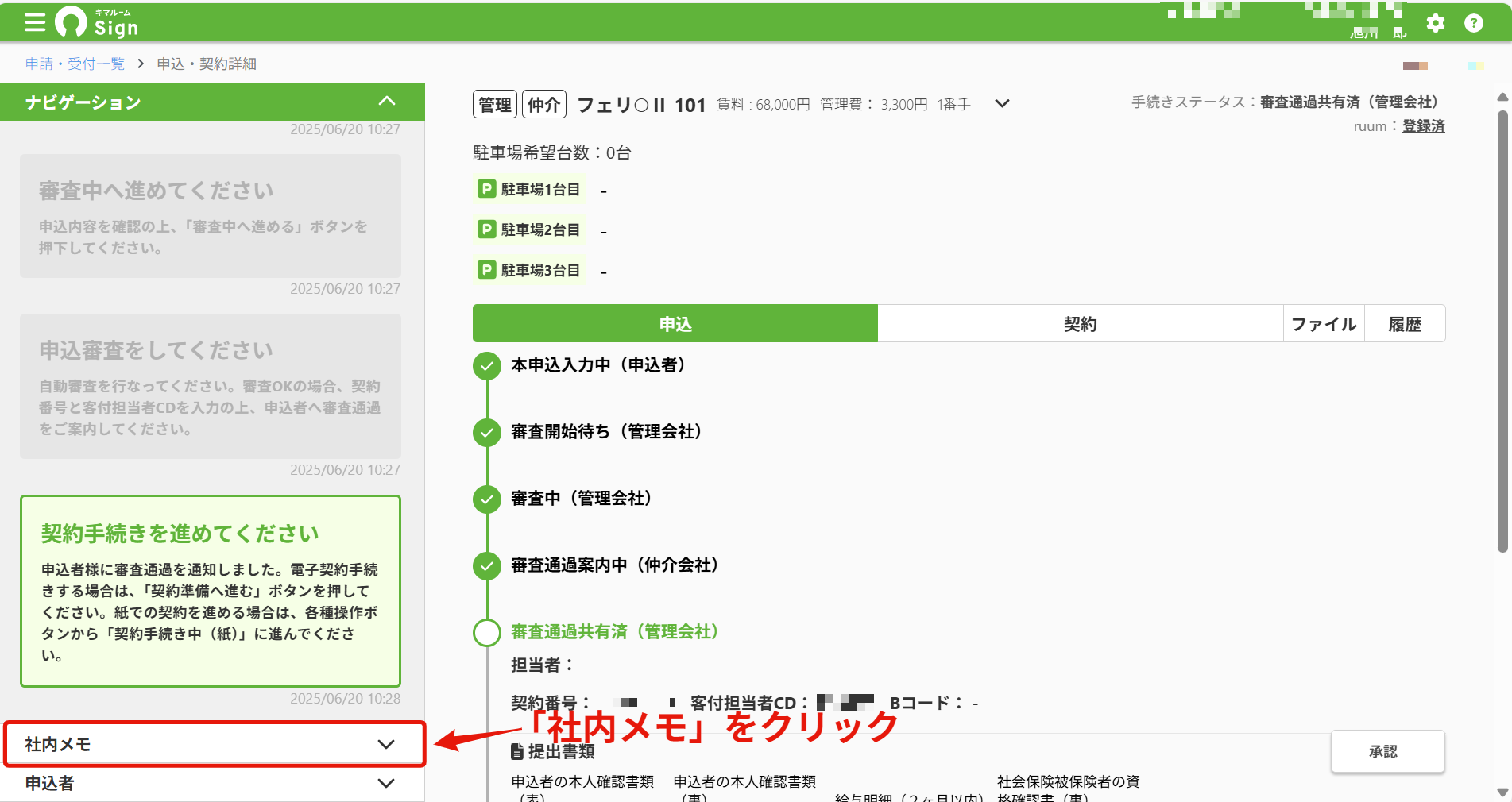Click the 駐車場1台目 parking icon
The image size is (1512, 802).
coord(486,189)
